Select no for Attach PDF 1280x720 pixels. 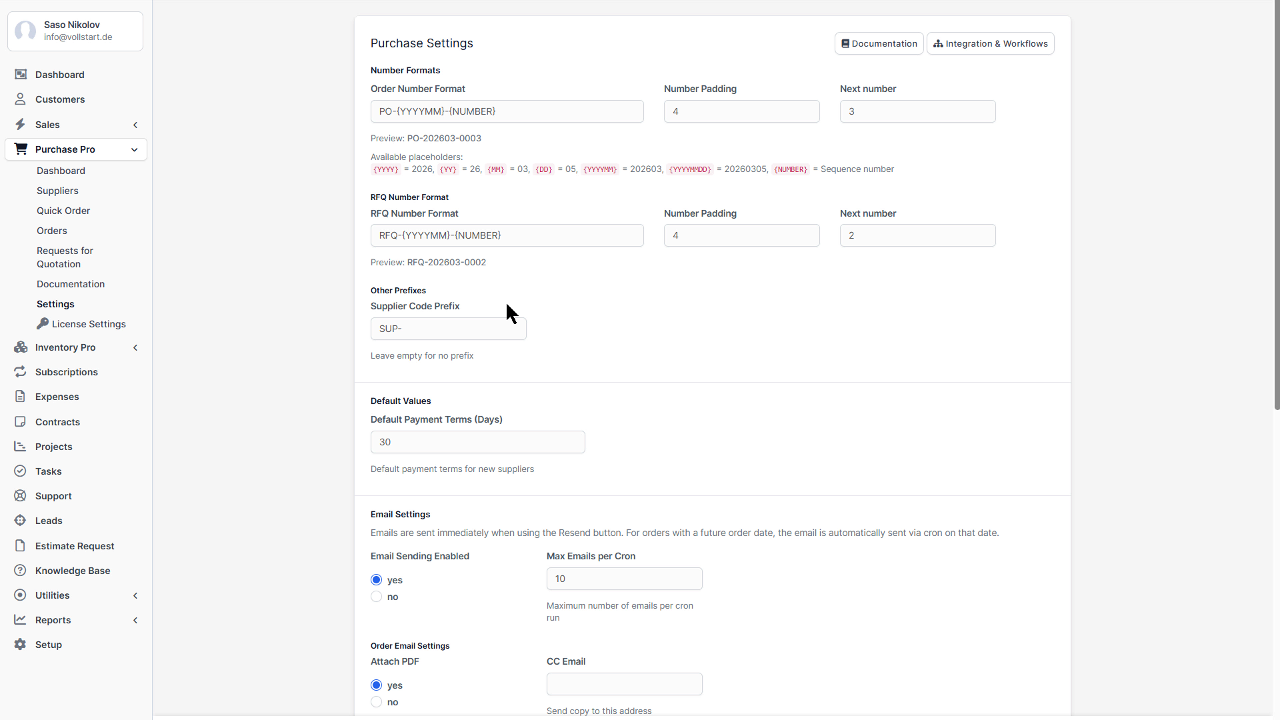[x=376, y=702]
